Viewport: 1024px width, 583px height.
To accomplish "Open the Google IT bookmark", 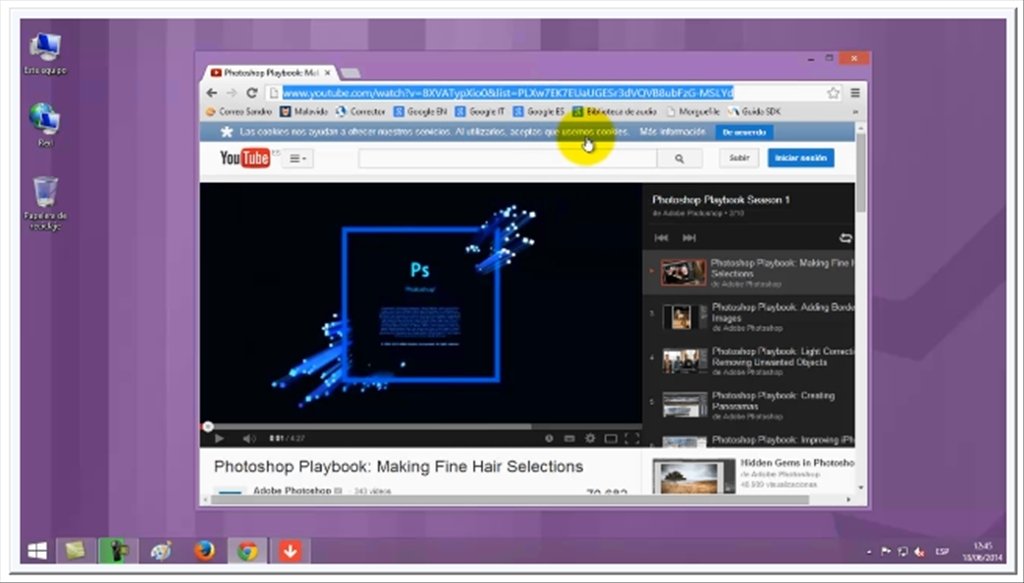I will pyautogui.click(x=480, y=112).
